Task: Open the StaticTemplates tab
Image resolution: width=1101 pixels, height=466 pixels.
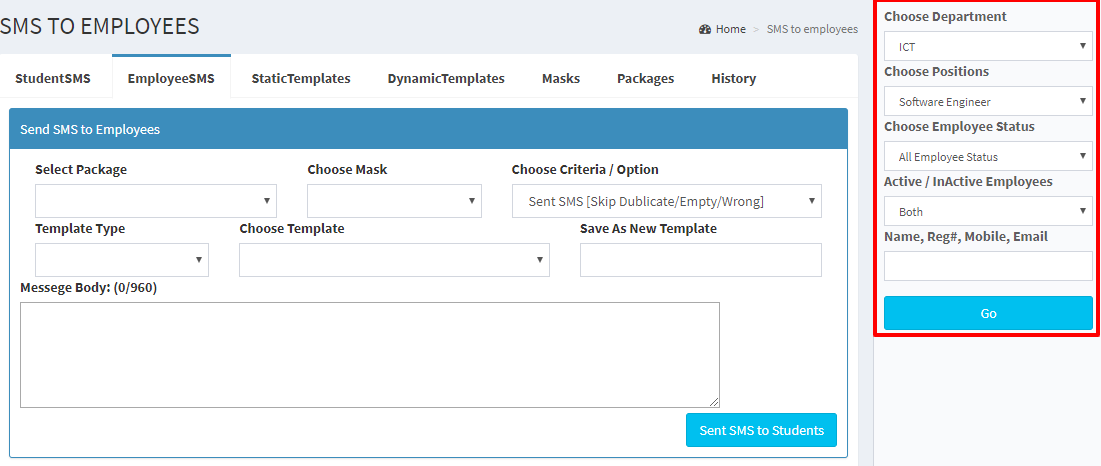Action: (x=301, y=79)
